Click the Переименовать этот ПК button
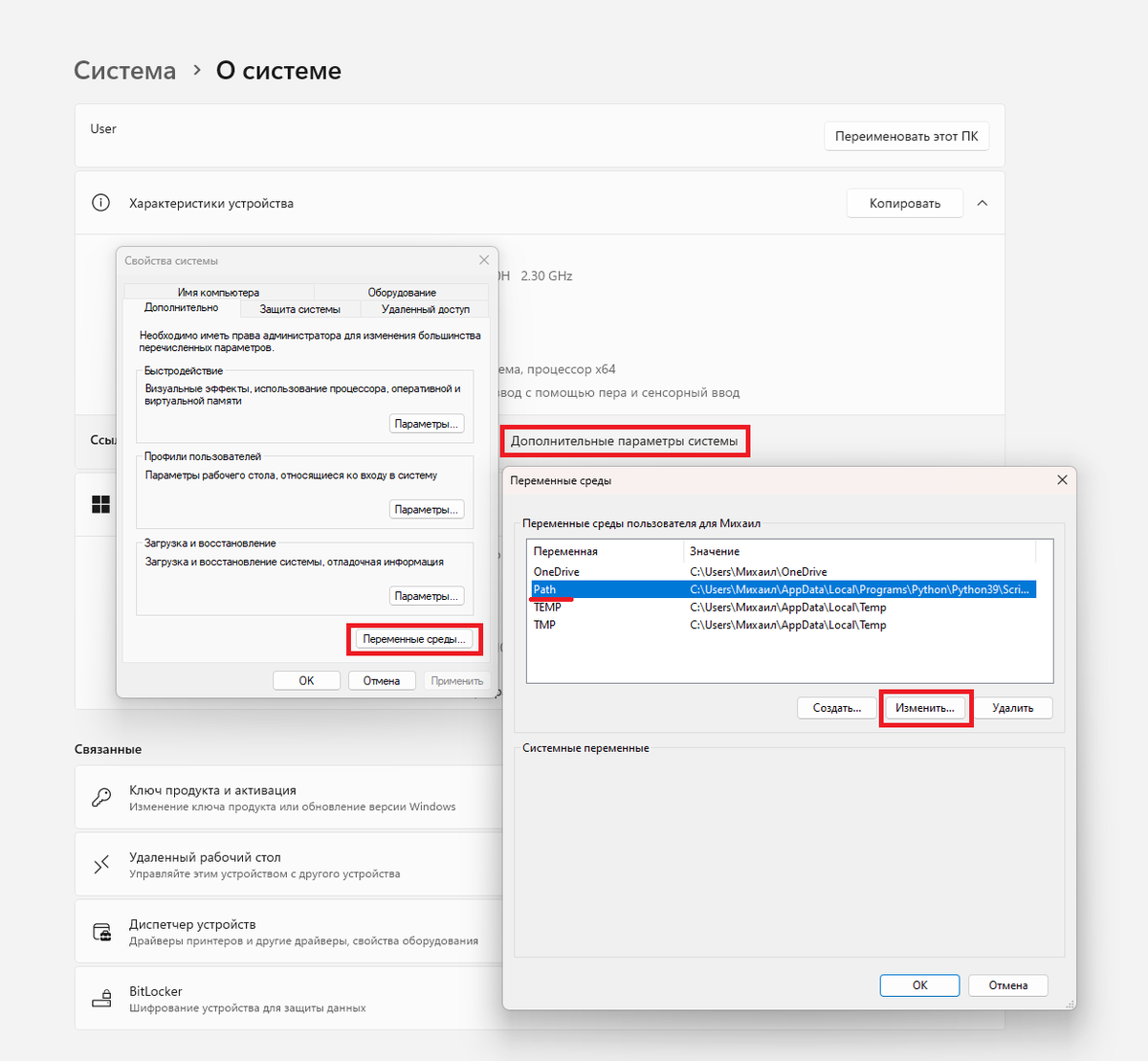This screenshot has height=1061, width=1148. pyautogui.click(x=906, y=136)
